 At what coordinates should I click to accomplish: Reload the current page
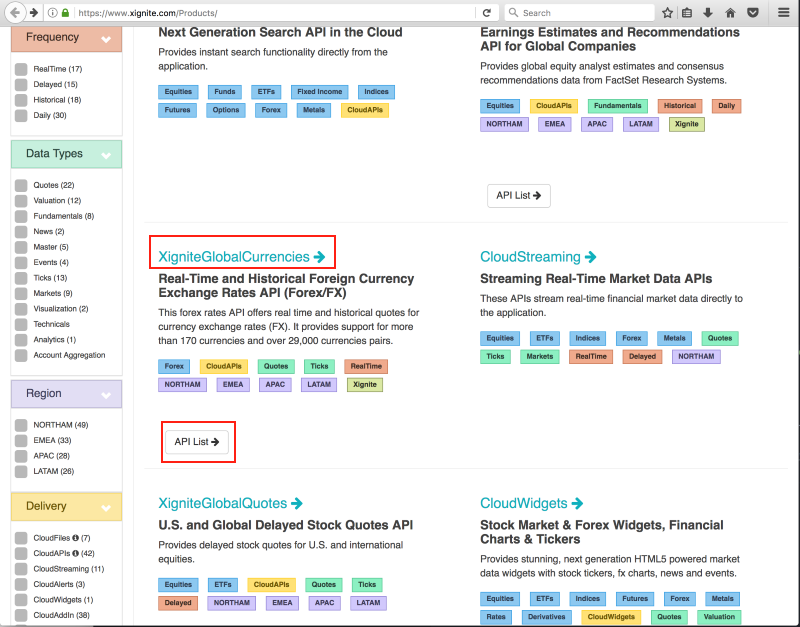pos(487,13)
